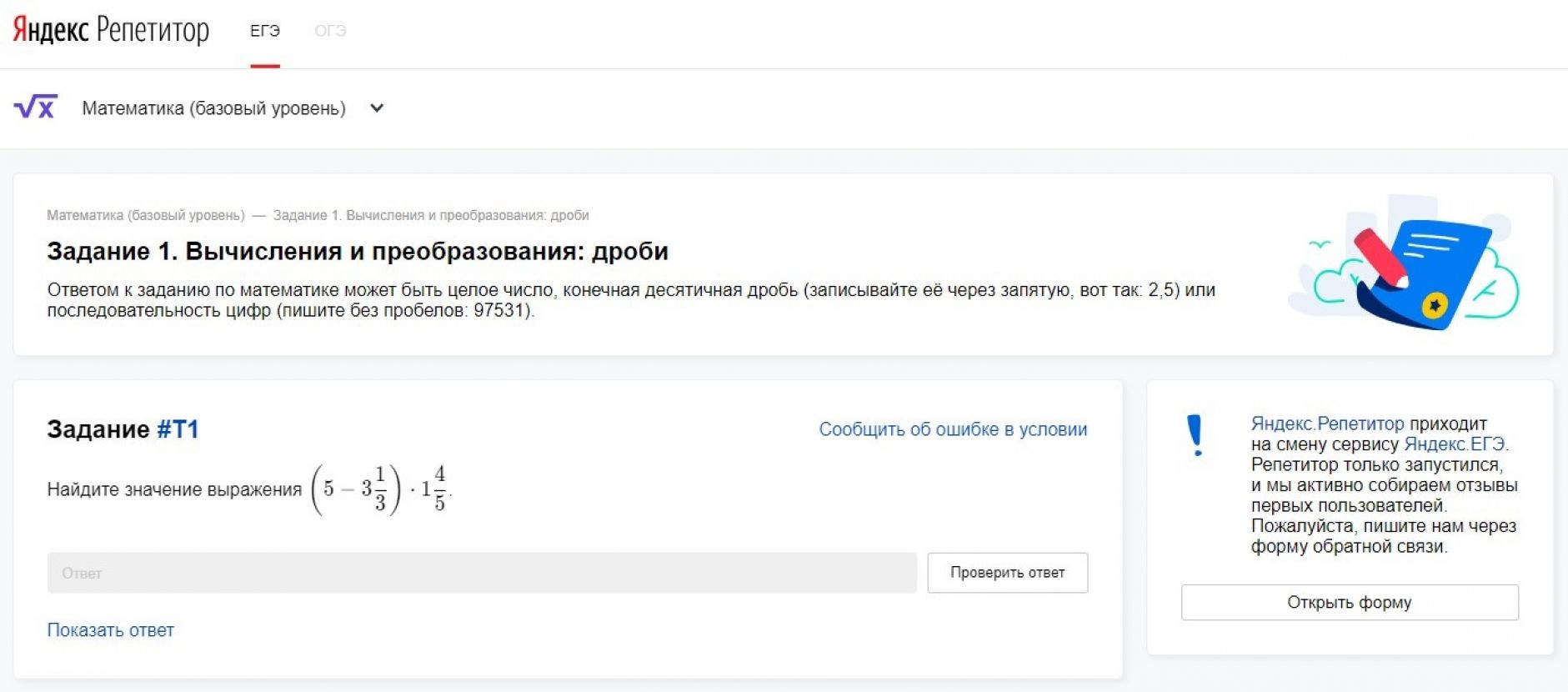Image resolution: width=1568 pixels, height=692 pixels.
Task: Click the text Найдите значение выражения
Action: click(x=174, y=489)
